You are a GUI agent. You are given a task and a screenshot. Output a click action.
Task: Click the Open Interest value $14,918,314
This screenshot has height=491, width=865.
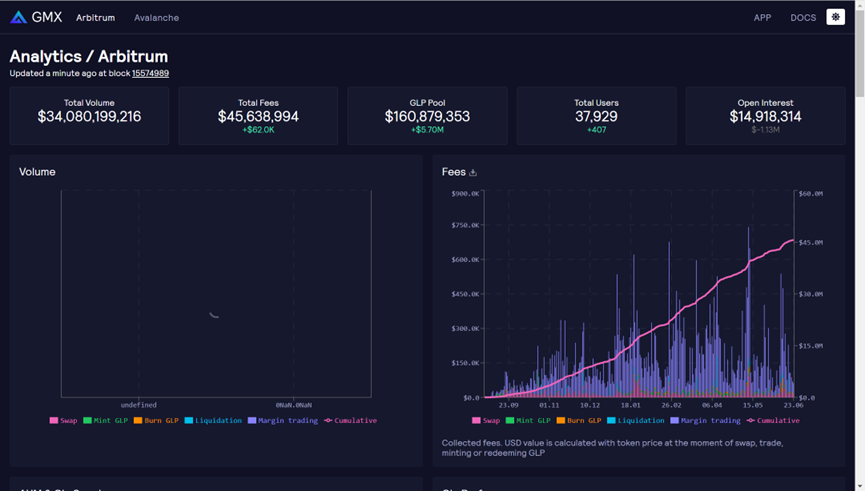pos(765,116)
